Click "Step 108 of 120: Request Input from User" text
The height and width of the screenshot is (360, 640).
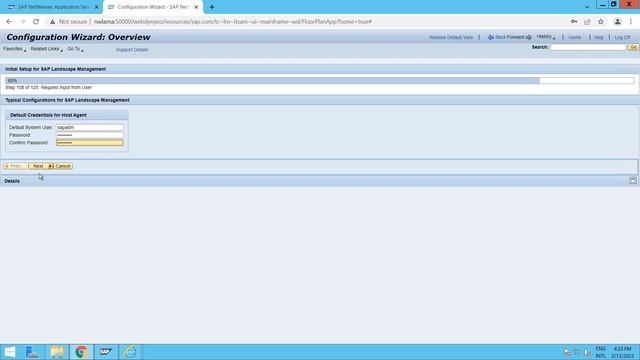tap(49, 87)
